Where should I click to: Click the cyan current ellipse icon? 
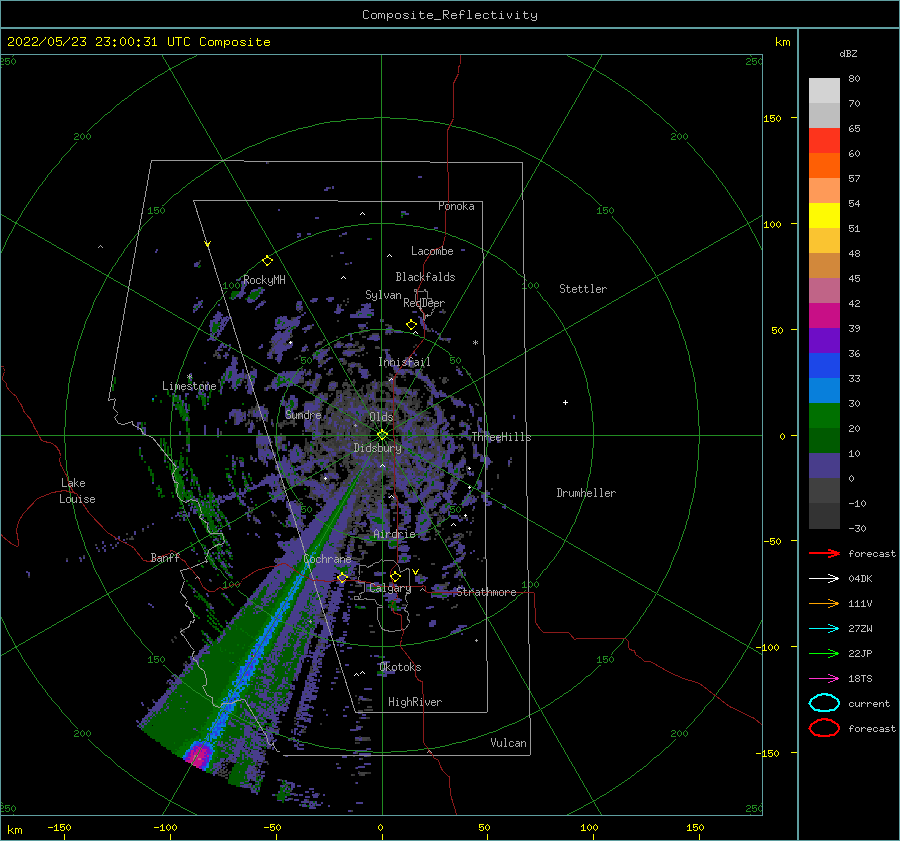824,703
